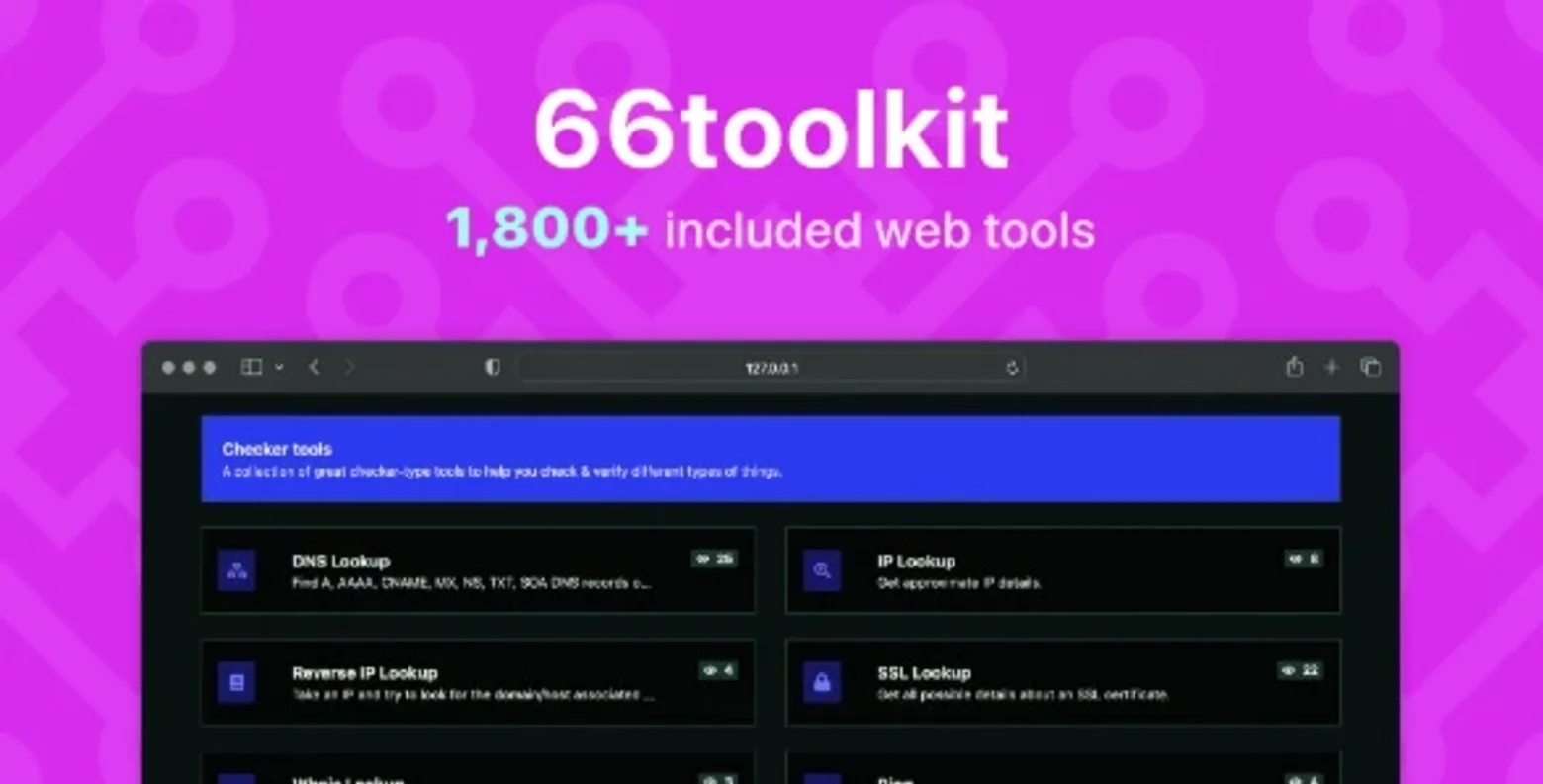Click the "included web tools" tagline
Image resolution: width=1543 pixels, height=784 pixels.
point(879,229)
